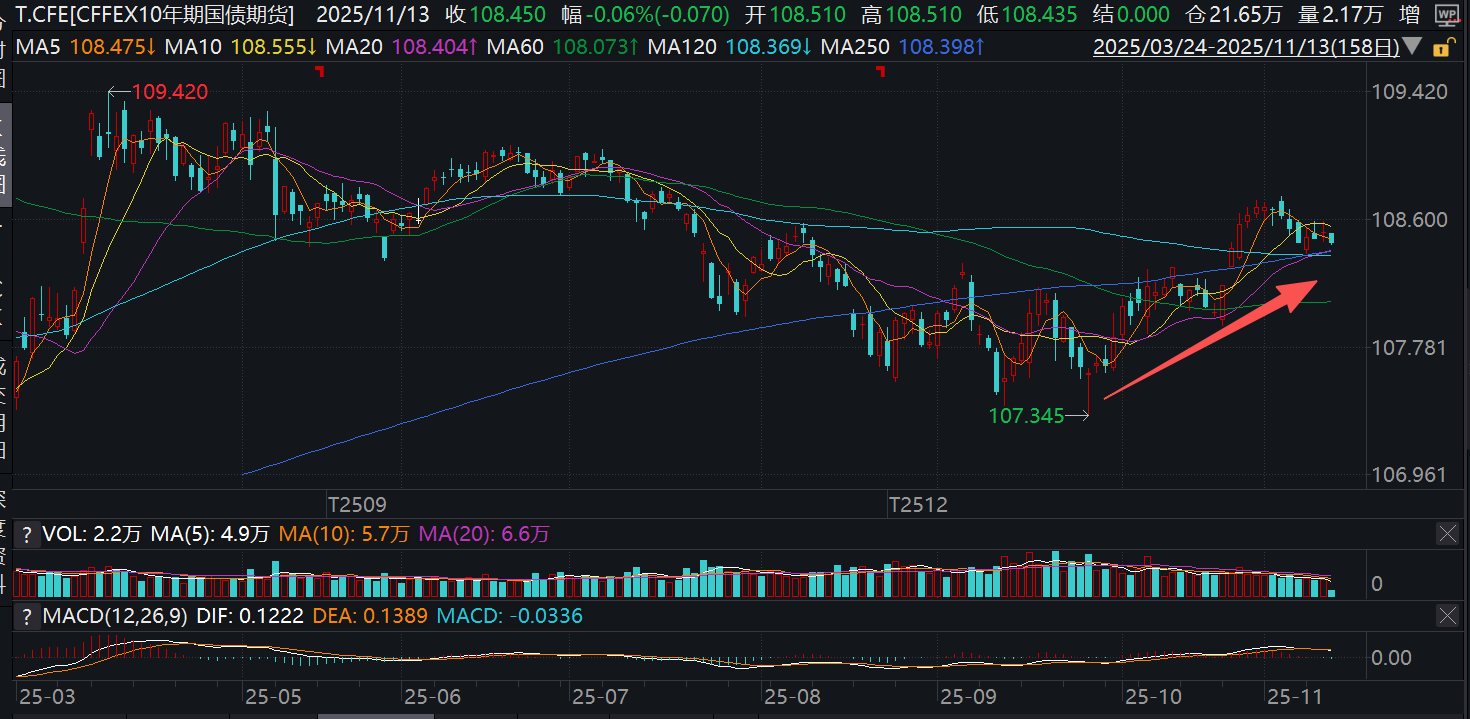Screen dimensions: 1470x719
Task: Click the VOL: 2.2万 label
Action: 93,534
